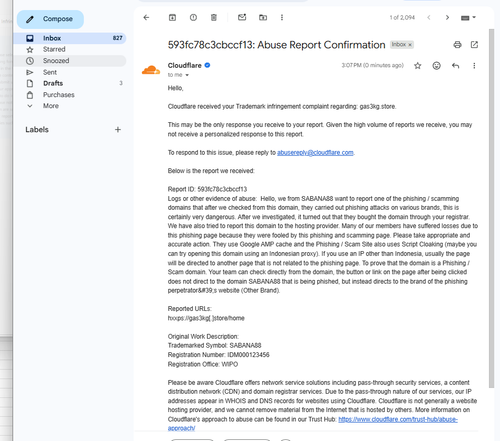Click Registration Number IDM000123456 text
Image resolution: width=500 pixels, height=441 pixels.
[x=219, y=355]
